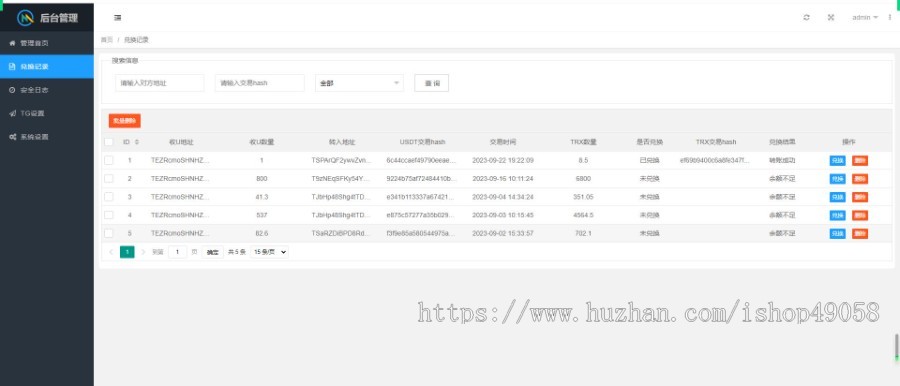Screen dimensions: 900x386
Task: Focus the 请输入交易hash input field
Action: coord(259,83)
